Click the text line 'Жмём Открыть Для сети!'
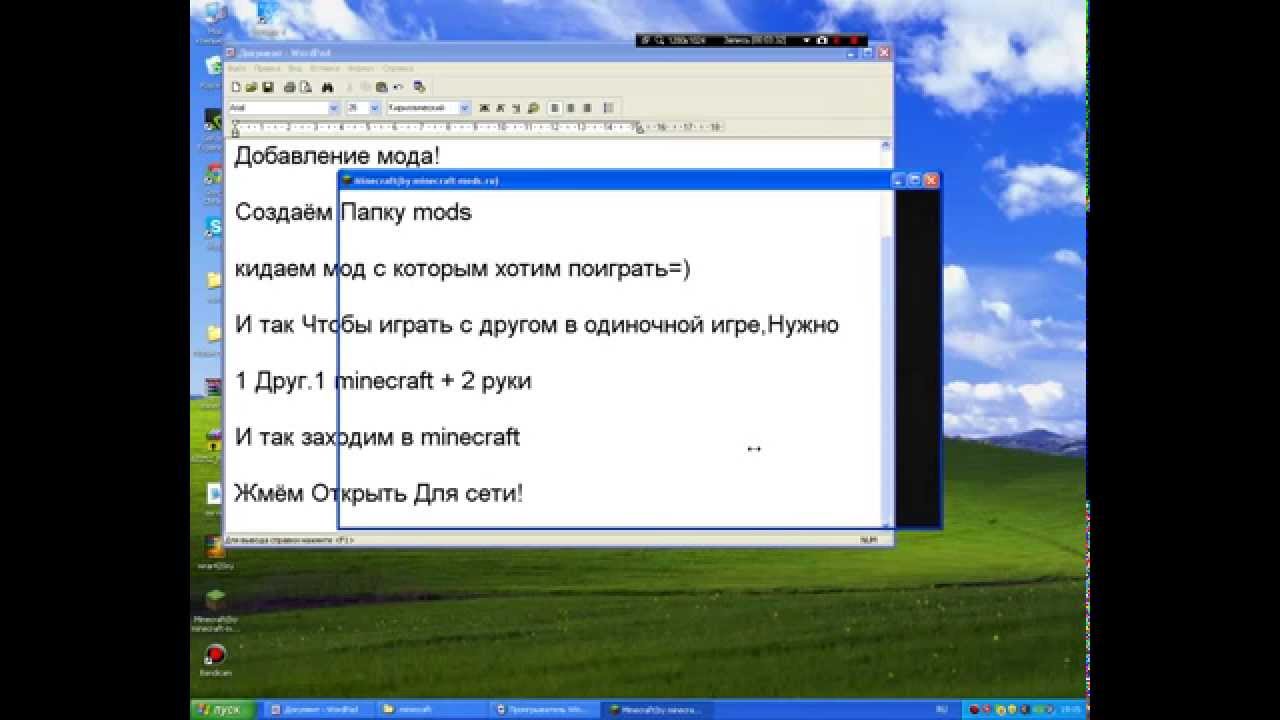1280x720 pixels. coord(378,494)
